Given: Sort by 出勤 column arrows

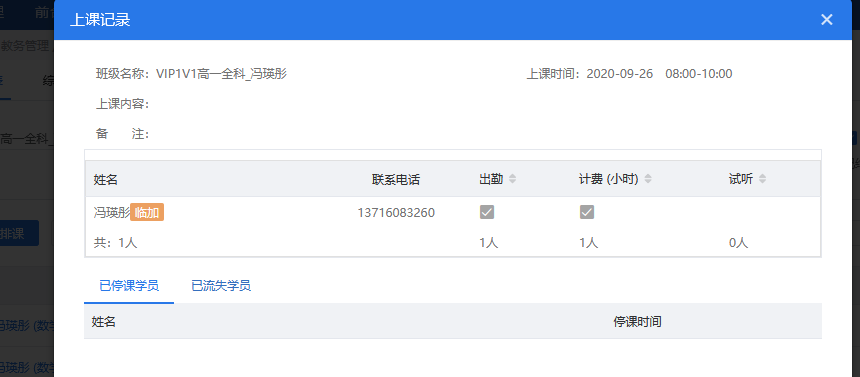Looking at the screenshot, I should pyautogui.click(x=512, y=179).
